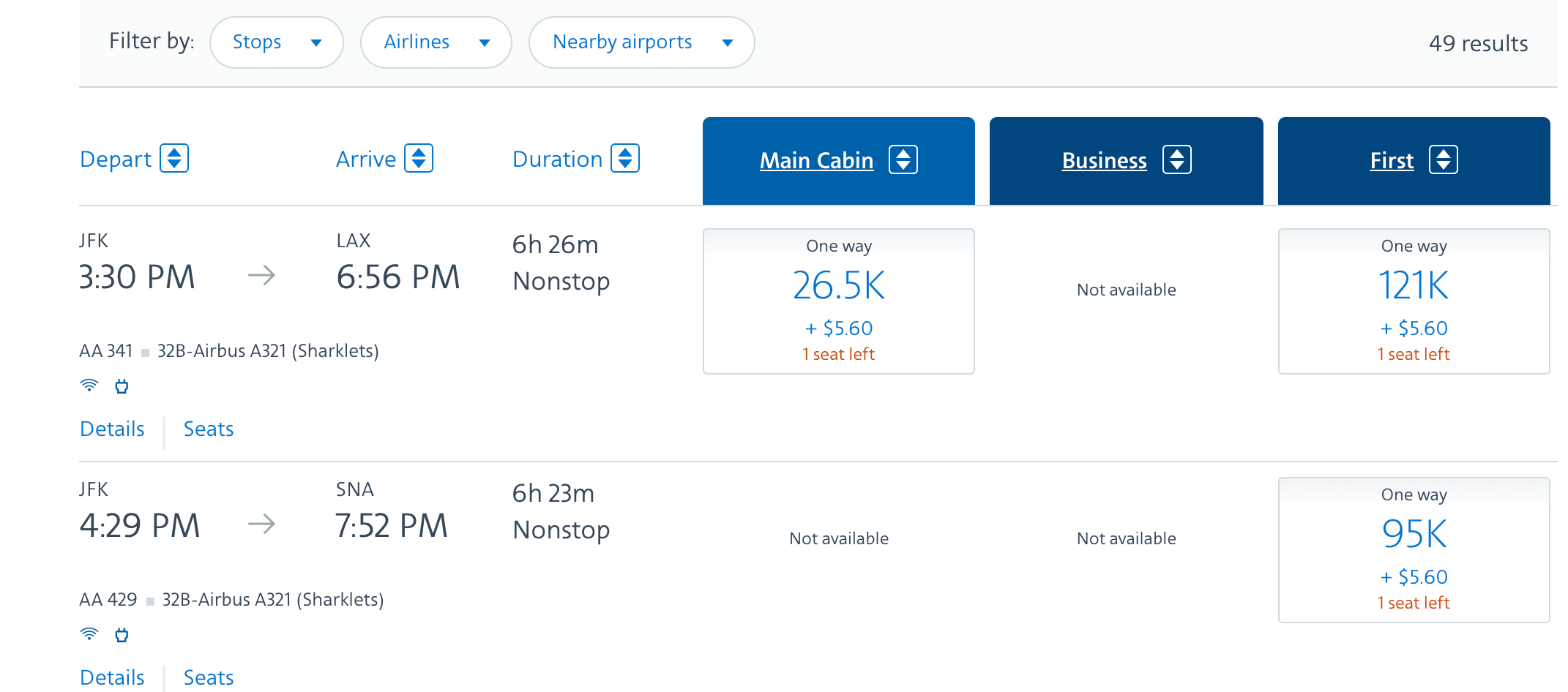Click the Wi-Fi icon for flight AA 429

[89, 634]
